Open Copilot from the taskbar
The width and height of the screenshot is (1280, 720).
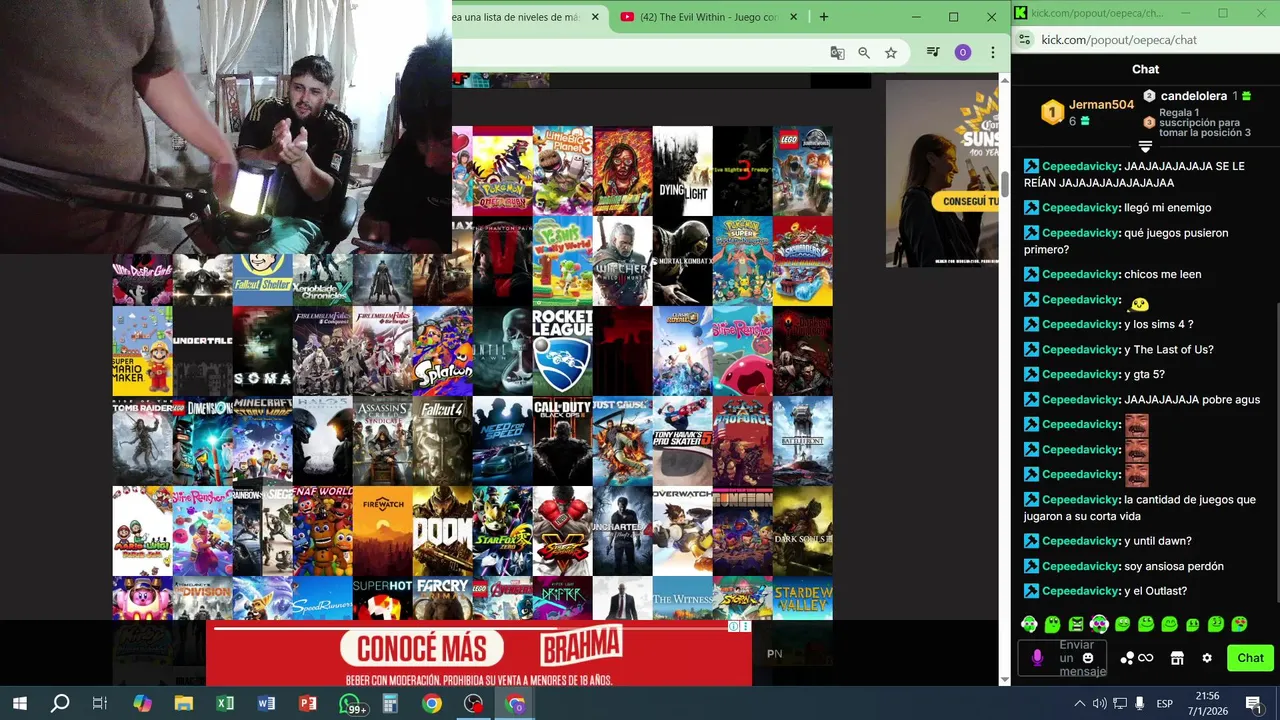142,703
